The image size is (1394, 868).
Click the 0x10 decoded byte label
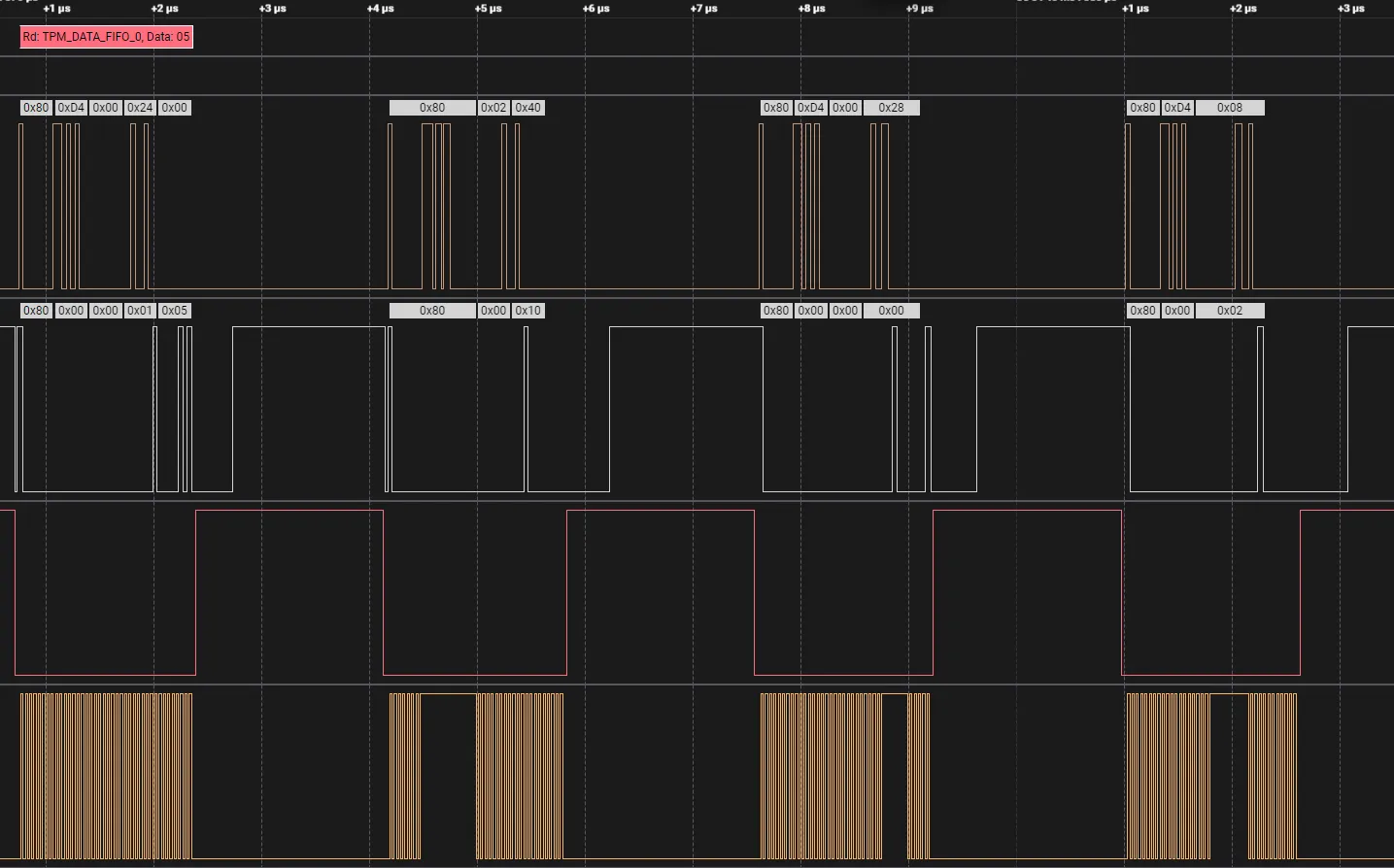click(527, 311)
